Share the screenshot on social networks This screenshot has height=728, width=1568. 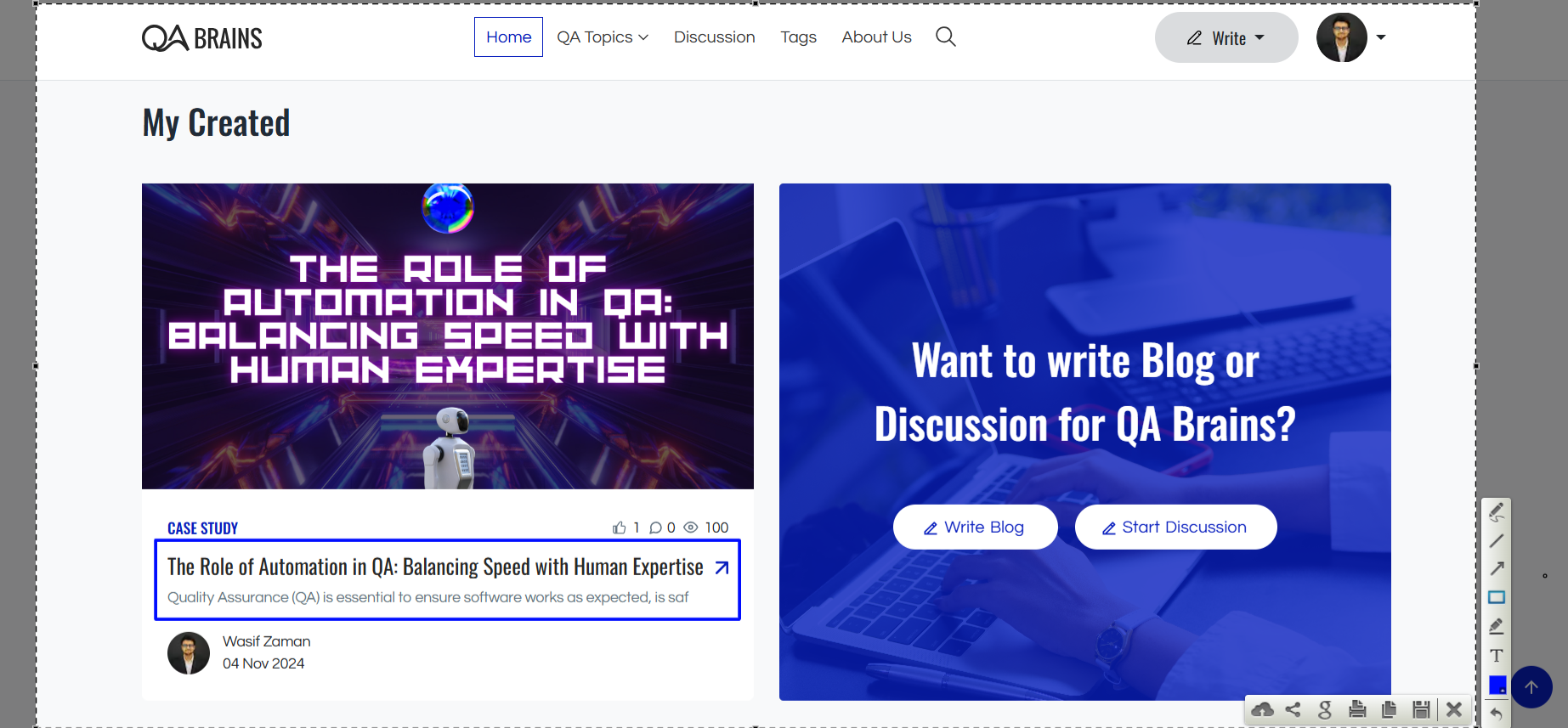(x=1293, y=709)
